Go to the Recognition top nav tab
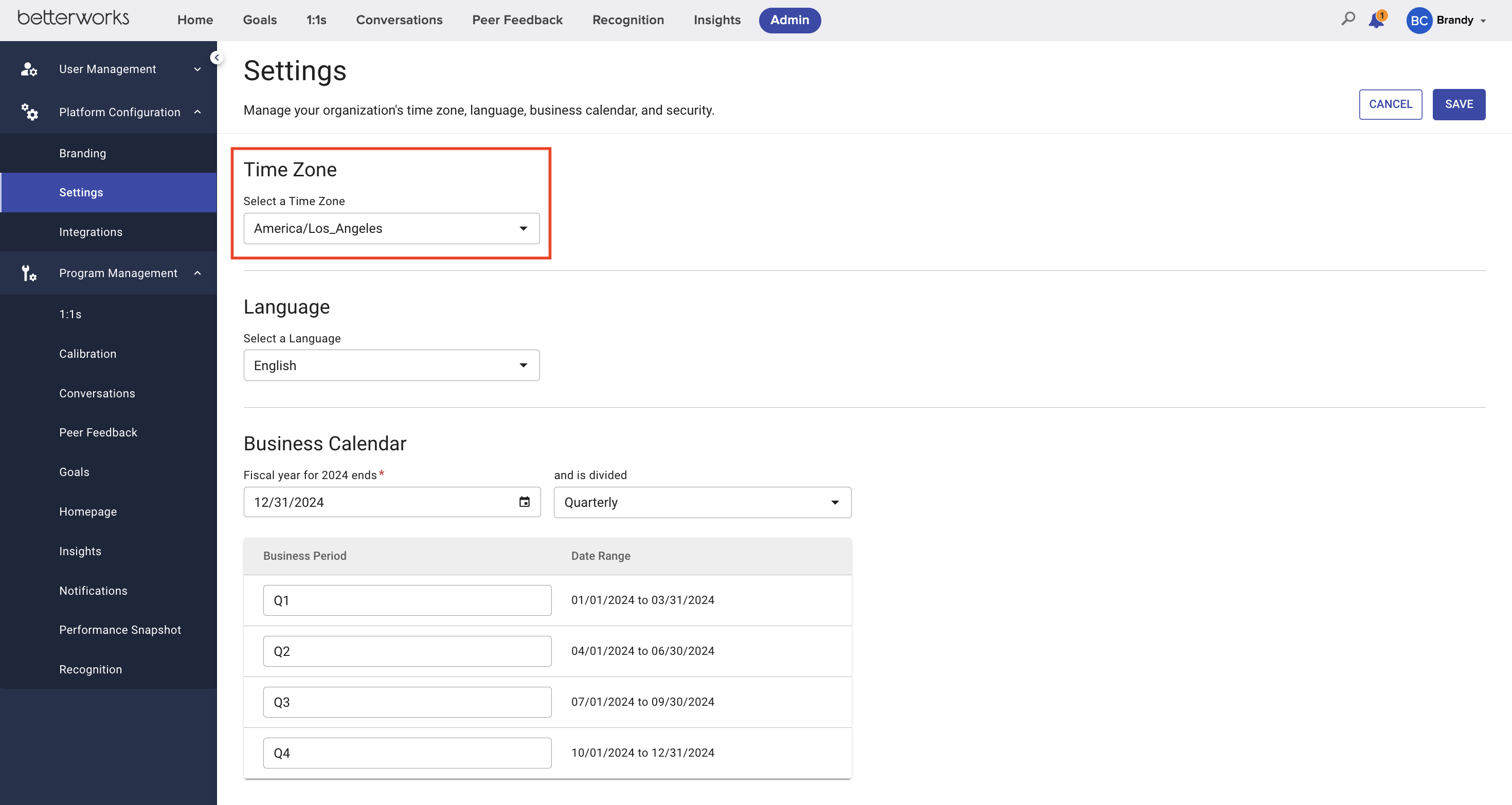Image resolution: width=1512 pixels, height=805 pixels. pyautogui.click(x=628, y=20)
